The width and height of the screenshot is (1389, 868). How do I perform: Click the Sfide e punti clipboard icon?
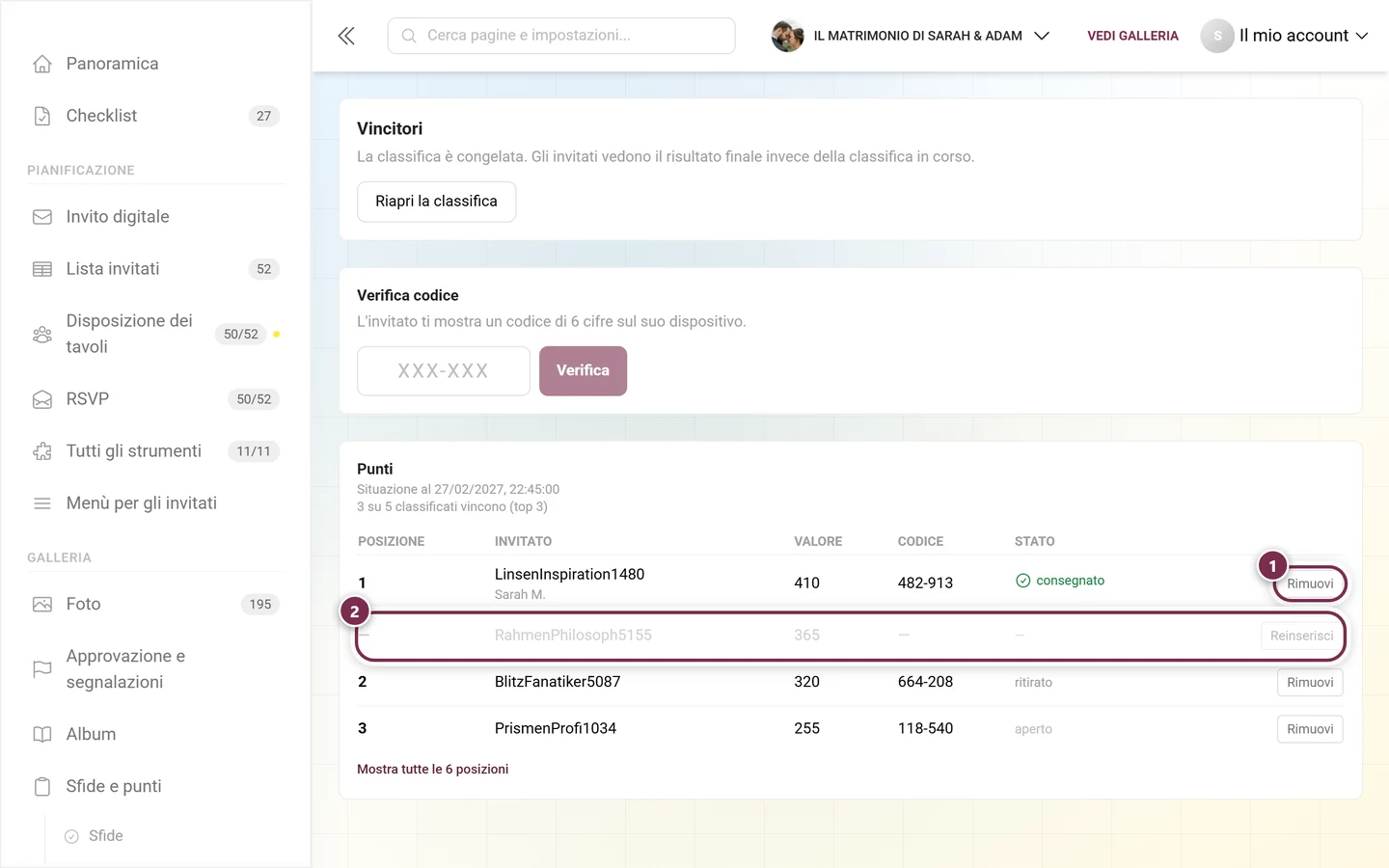(x=42, y=787)
